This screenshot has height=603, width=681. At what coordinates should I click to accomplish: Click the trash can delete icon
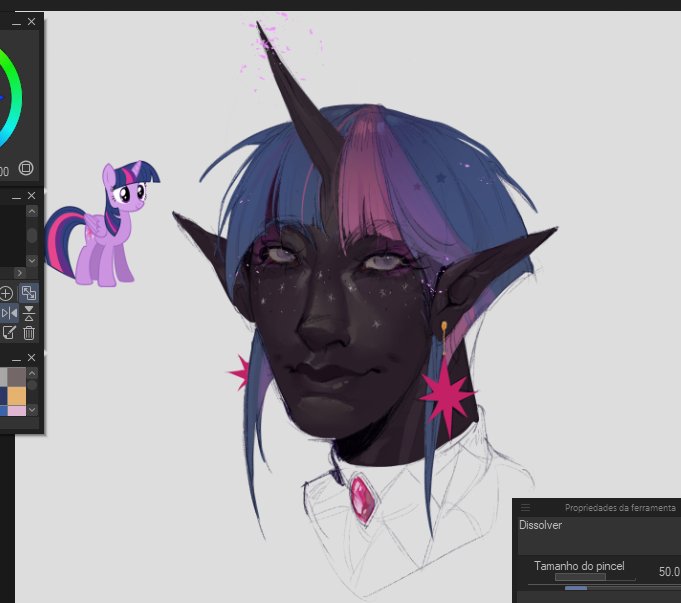pos(29,333)
